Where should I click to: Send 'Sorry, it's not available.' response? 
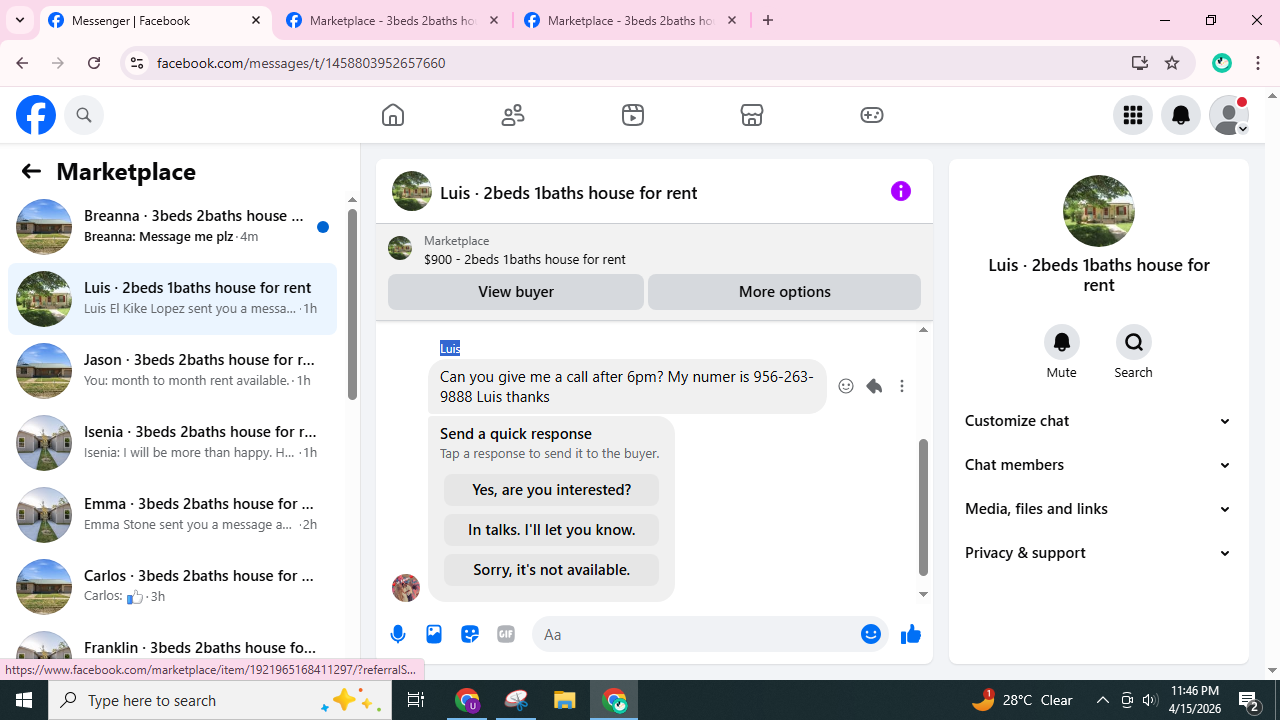[x=551, y=570]
